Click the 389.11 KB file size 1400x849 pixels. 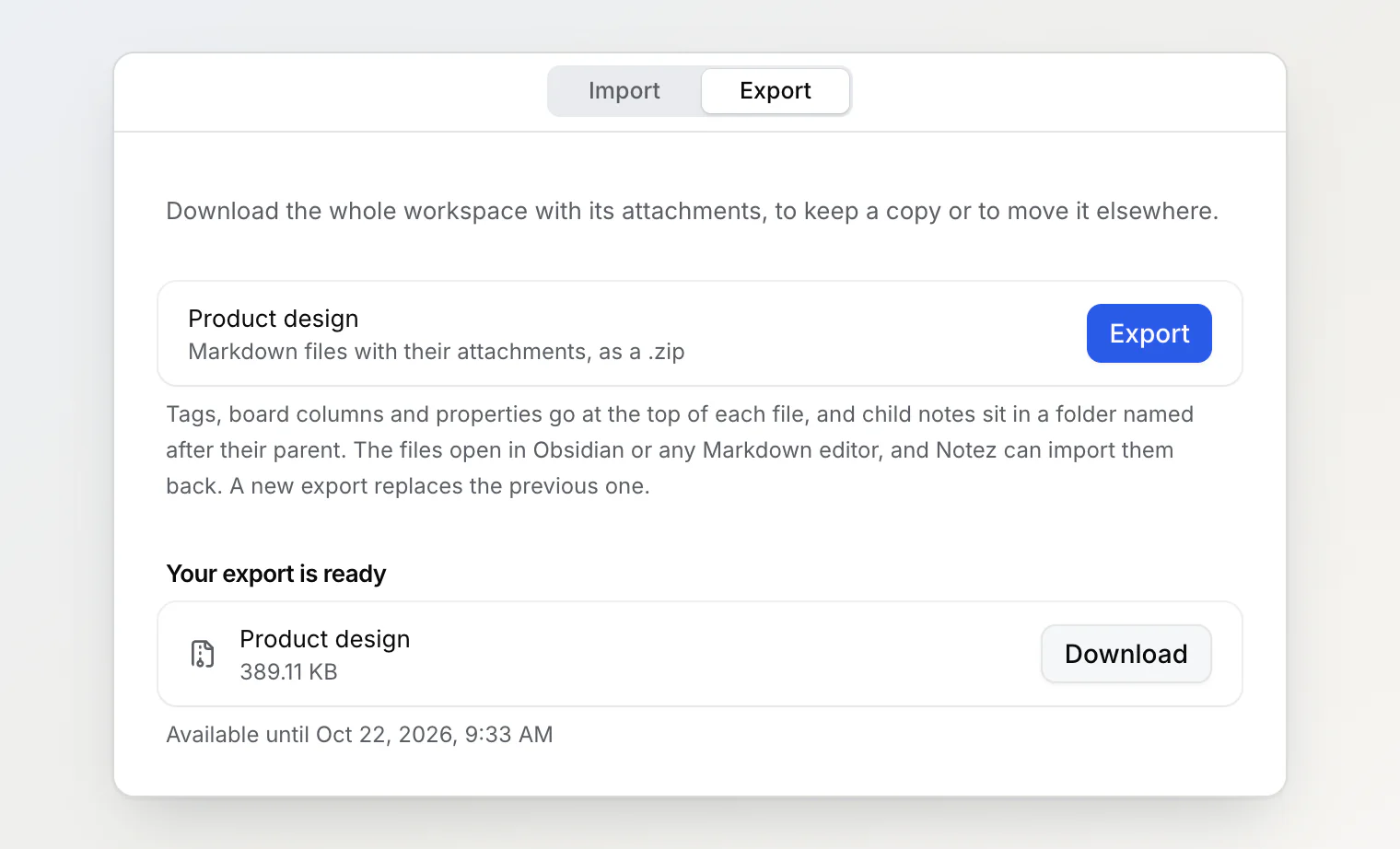[x=289, y=672]
